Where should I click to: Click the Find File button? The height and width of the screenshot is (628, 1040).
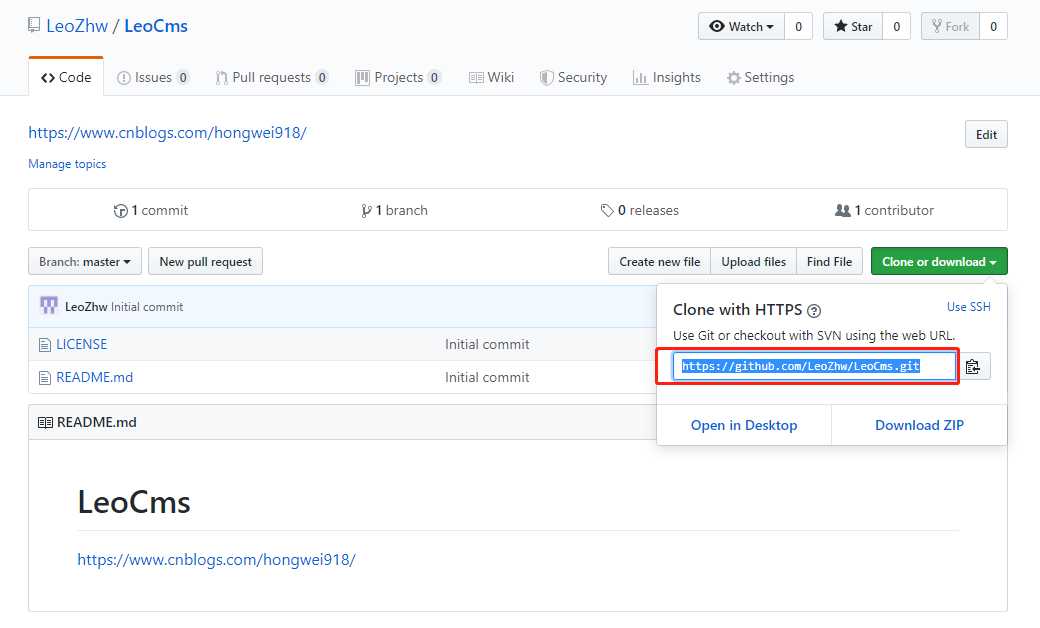(829, 262)
